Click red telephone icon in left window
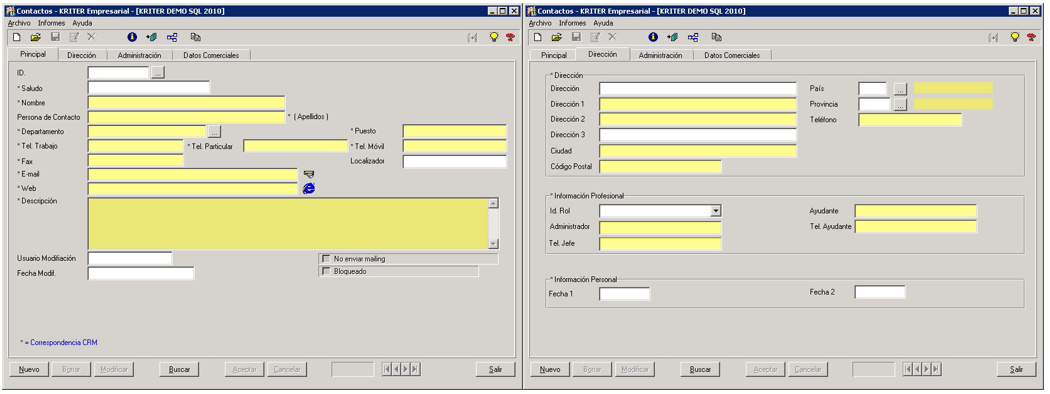 [x=510, y=38]
